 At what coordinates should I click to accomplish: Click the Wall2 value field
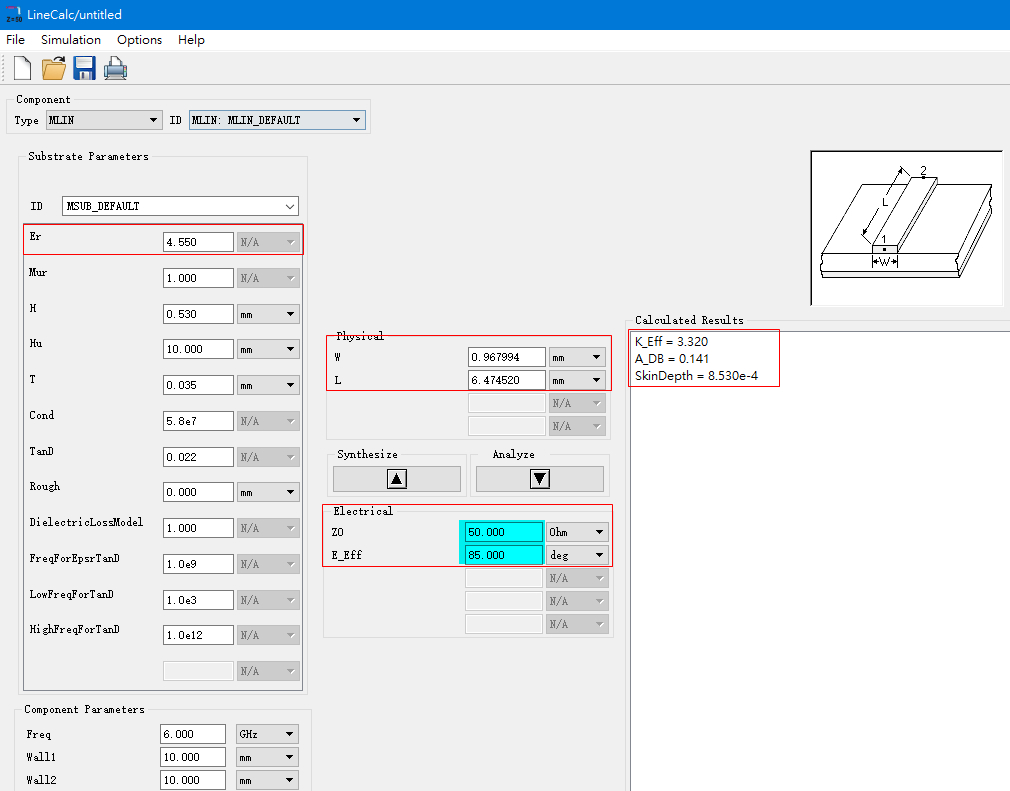[x=193, y=780]
